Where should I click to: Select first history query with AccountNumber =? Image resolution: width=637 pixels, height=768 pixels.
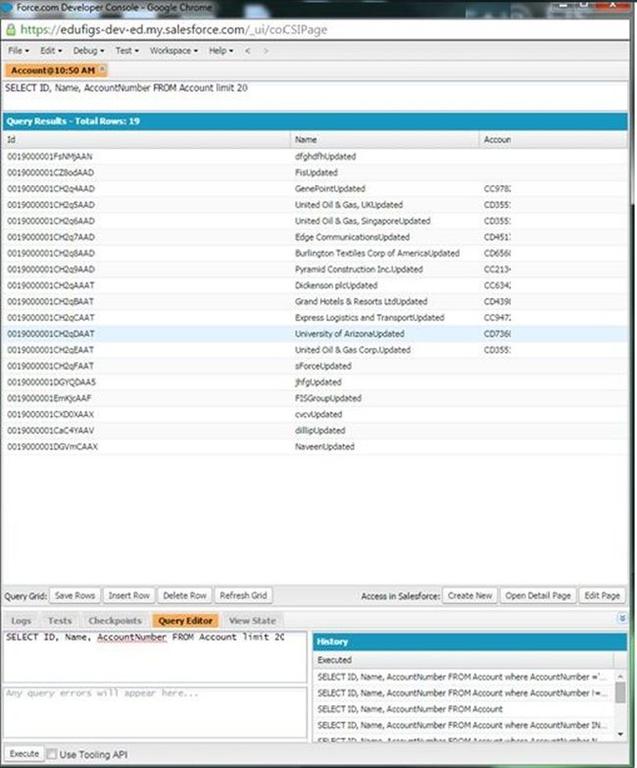tap(463, 676)
